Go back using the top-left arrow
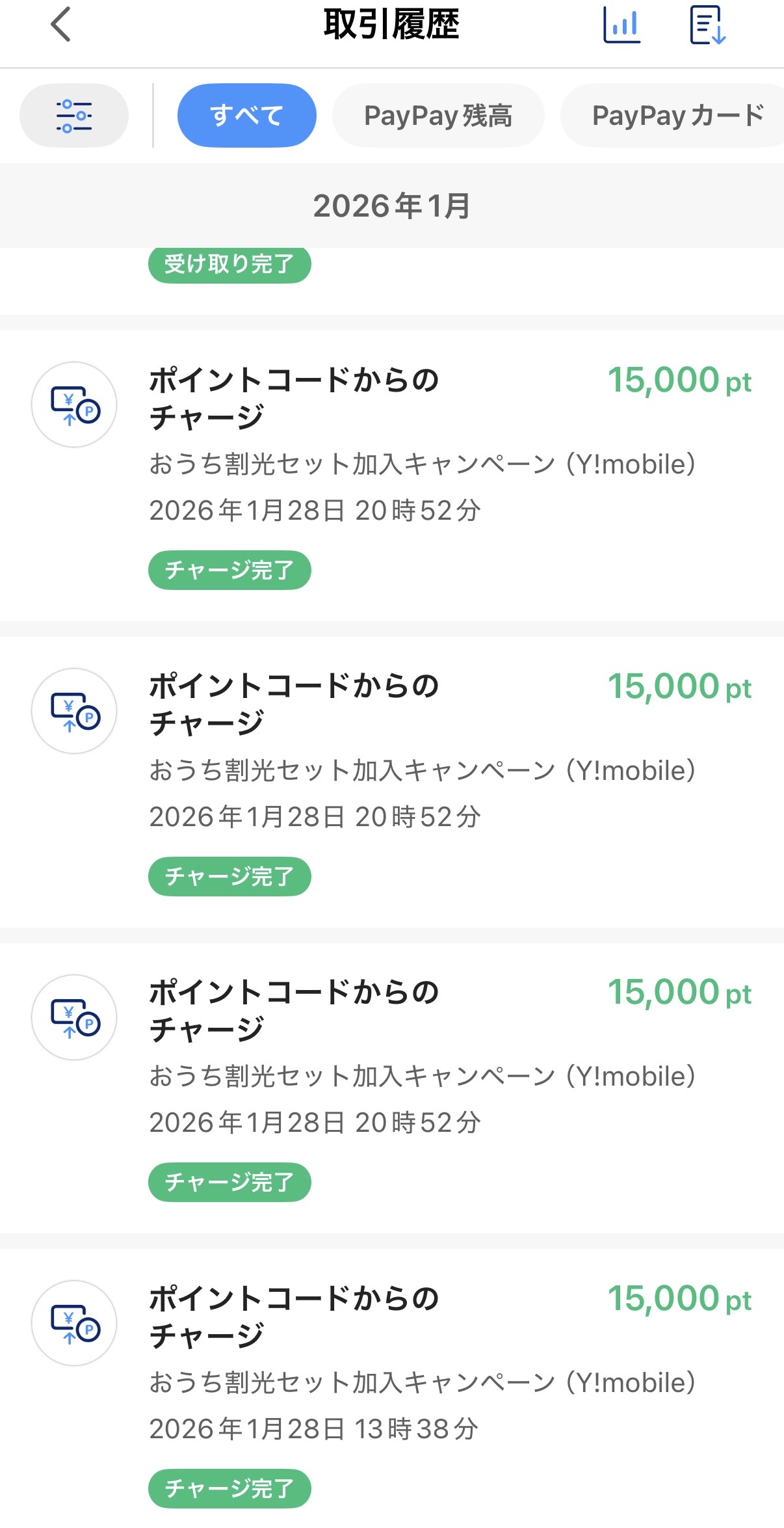The height and width of the screenshot is (1528, 784). (60, 25)
